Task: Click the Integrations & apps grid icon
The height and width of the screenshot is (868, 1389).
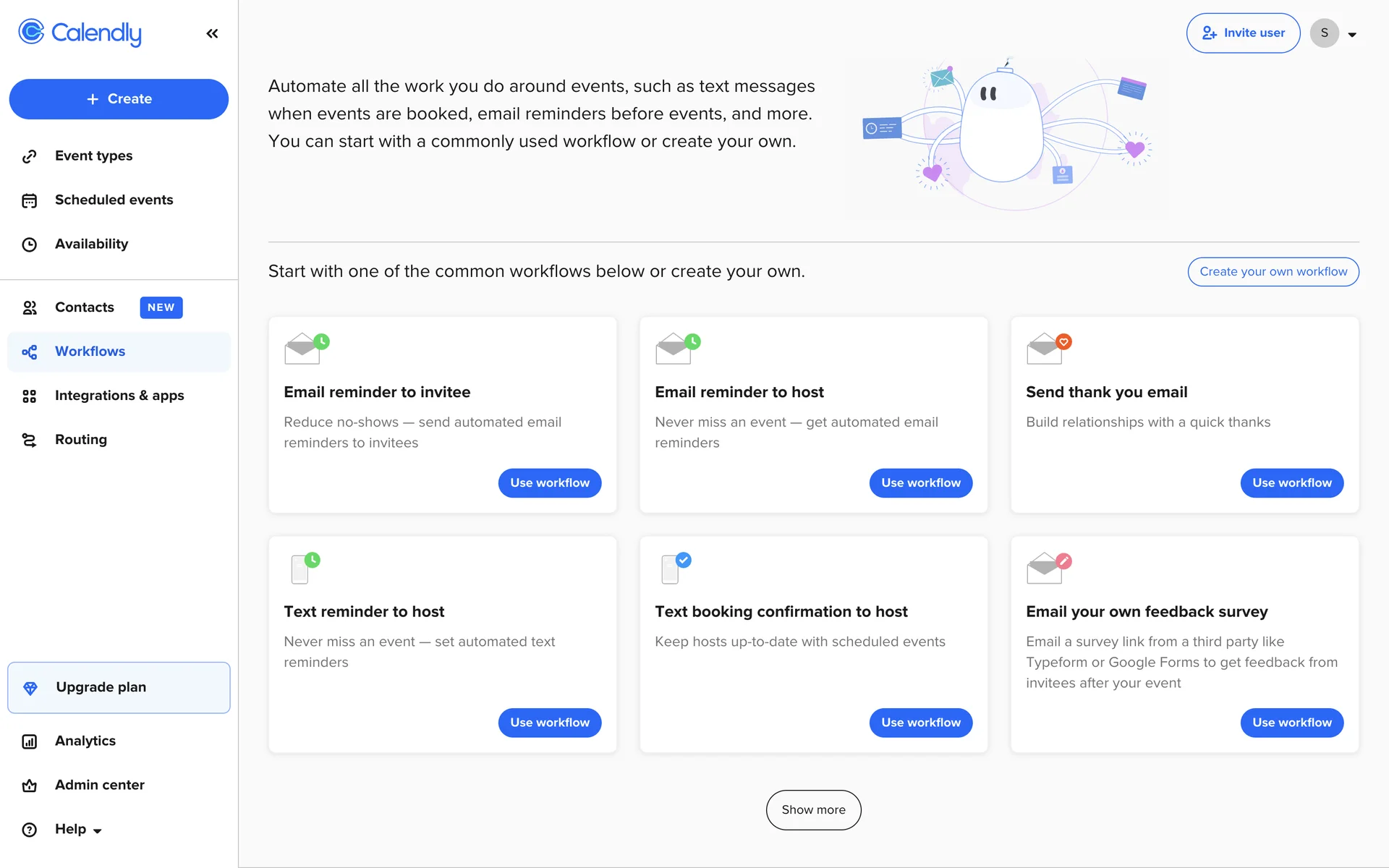Action: [x=30, y=396]
